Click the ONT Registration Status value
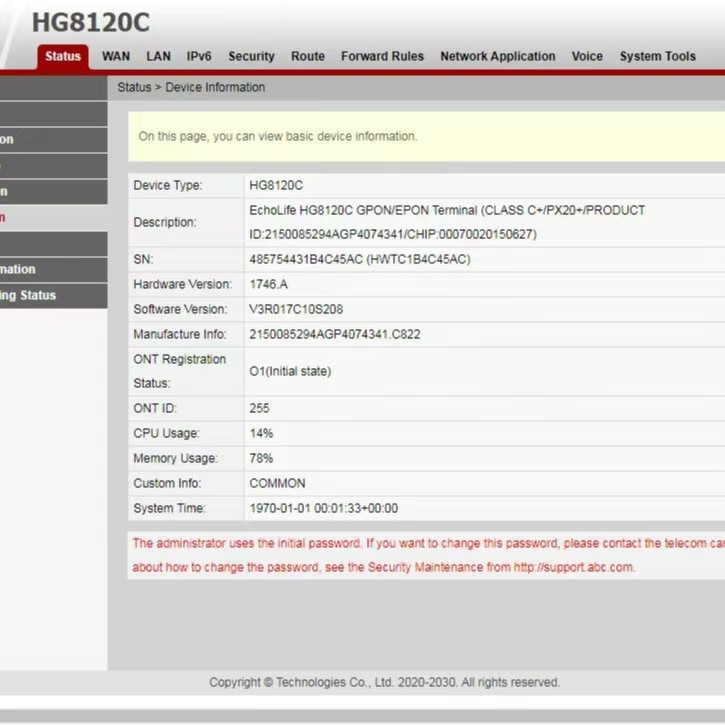 click(x=289, y=371)
